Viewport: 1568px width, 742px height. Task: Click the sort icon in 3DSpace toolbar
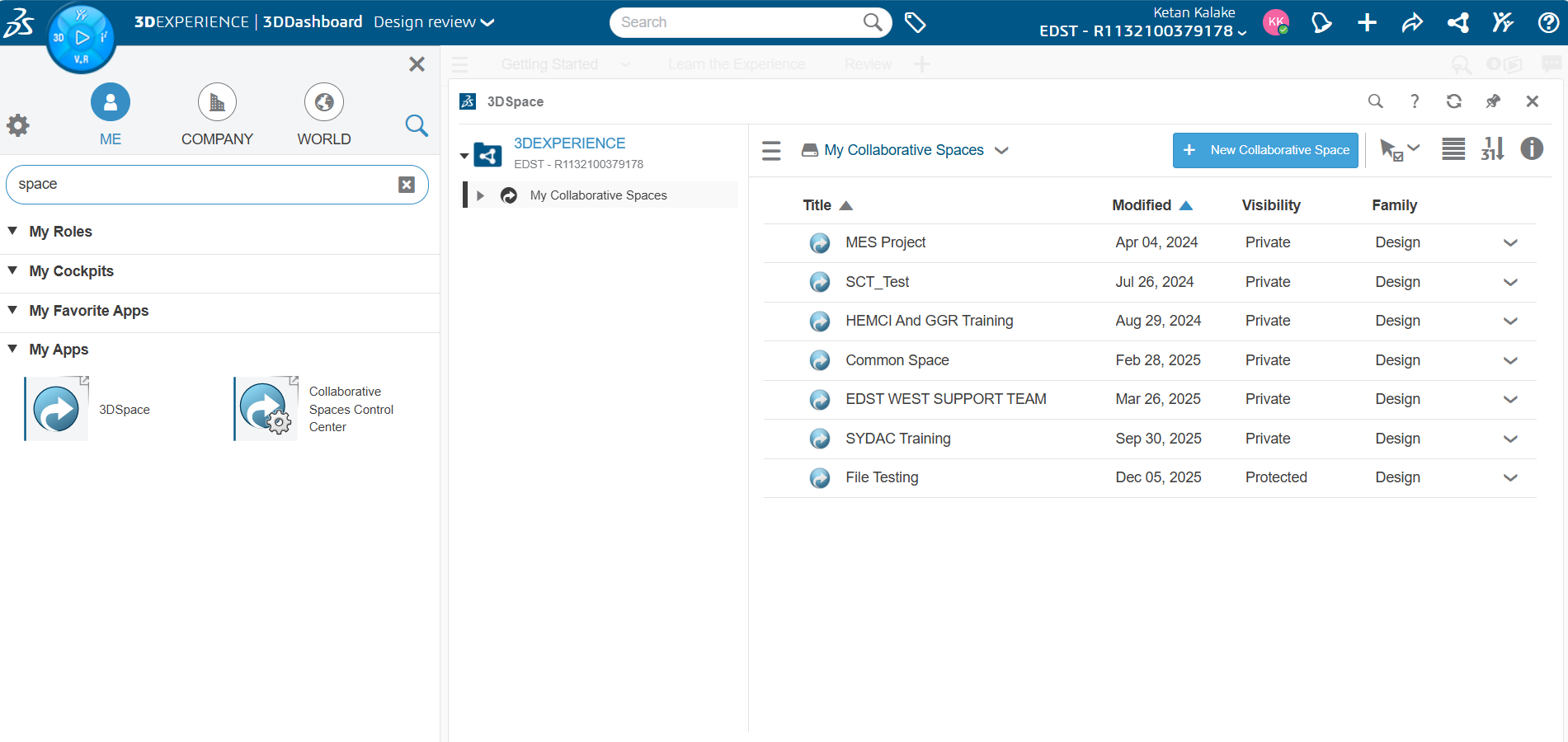coord(1492,149)
